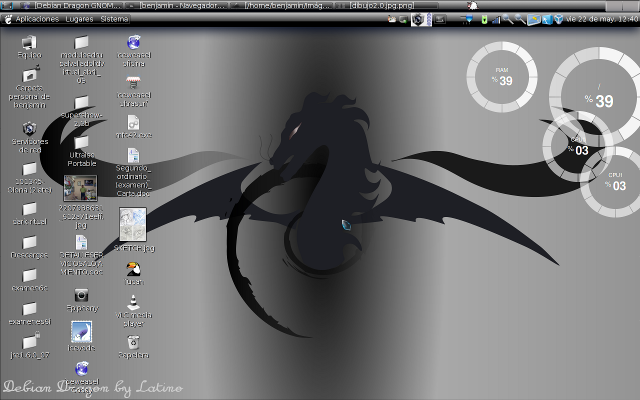640x400 pixels.
Task: Open the dark ritual folder
Action: pyautogui.click(x=29, y=209)
